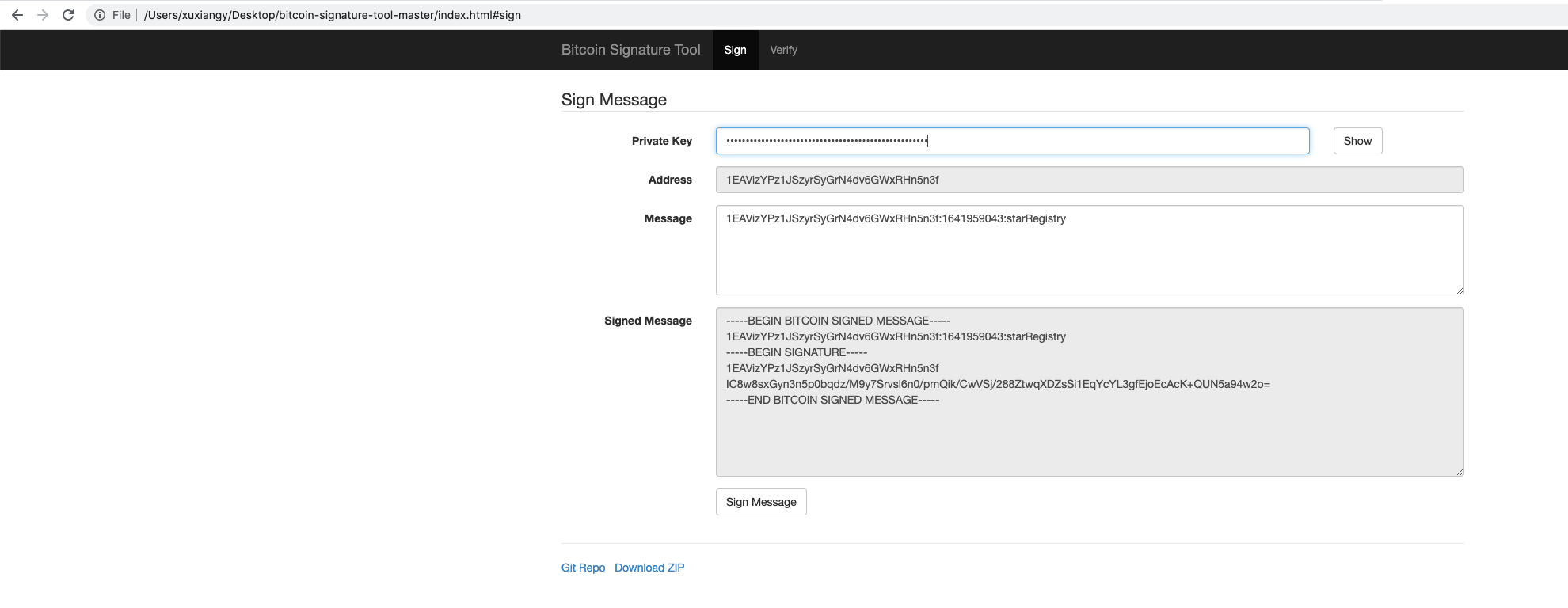Focus the browser address bar URL

pyautogui.click(x=333, y=15)
